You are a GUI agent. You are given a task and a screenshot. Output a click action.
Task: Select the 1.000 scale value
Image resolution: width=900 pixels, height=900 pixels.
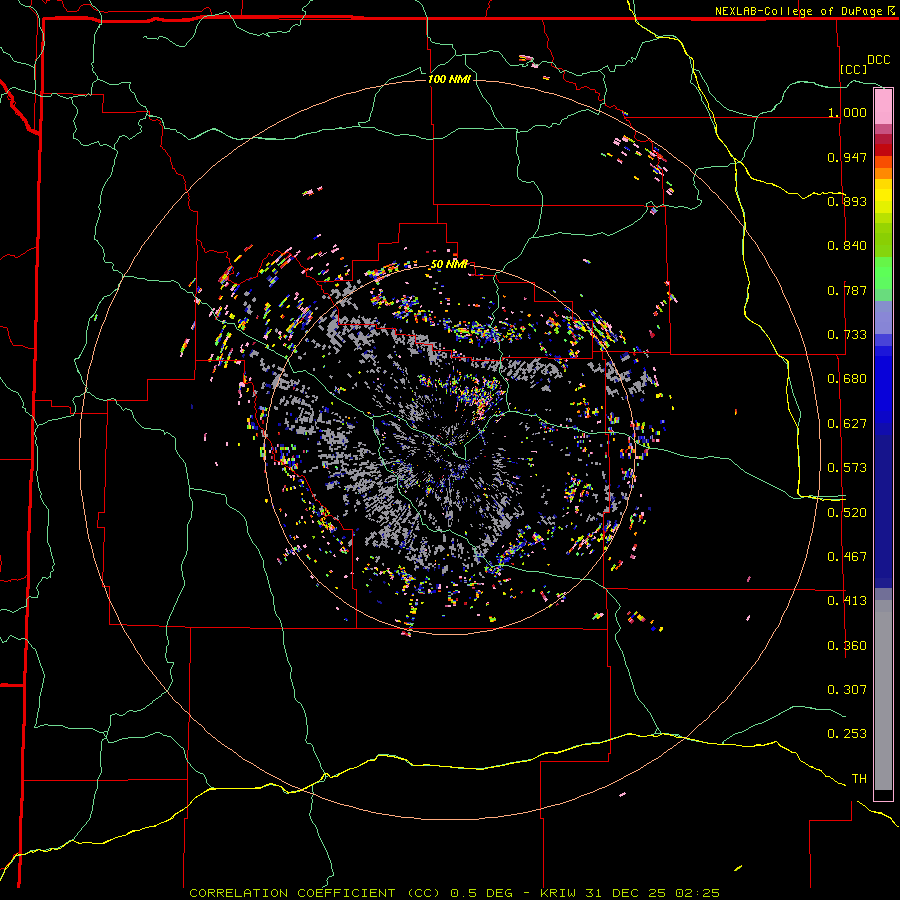tap(847, 112)
